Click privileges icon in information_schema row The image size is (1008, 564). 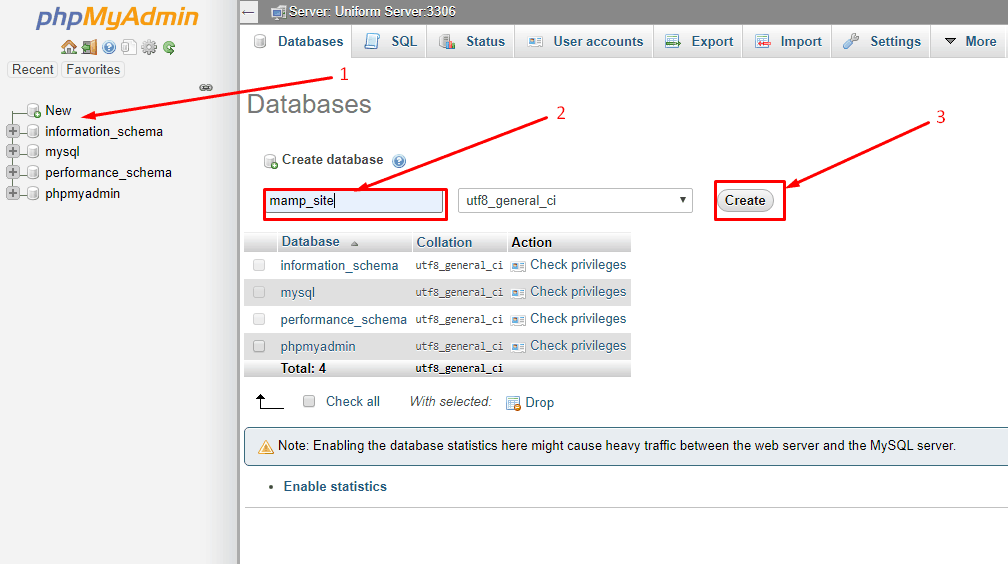[x=518, y=266]
